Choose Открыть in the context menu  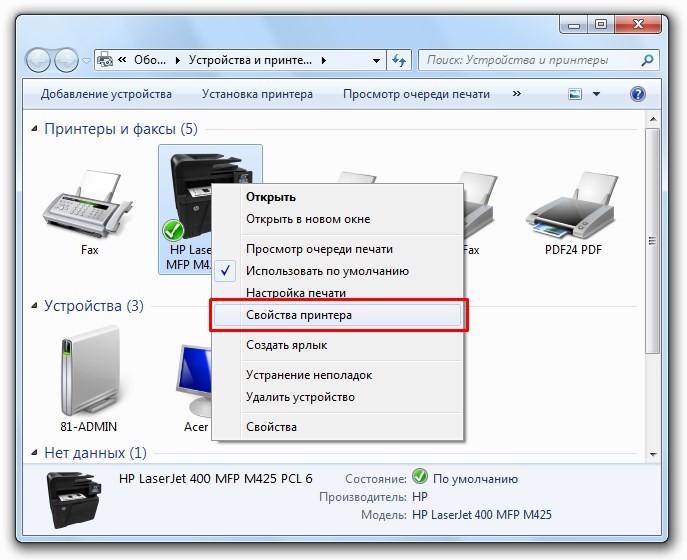pos(337,197)
